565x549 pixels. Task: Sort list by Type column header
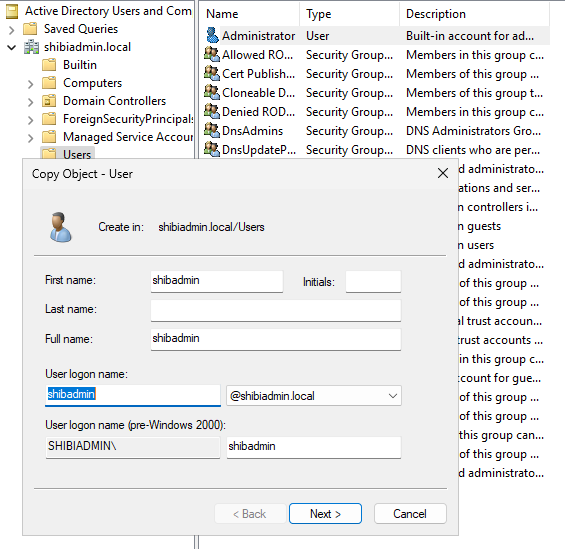coord(349,14)
